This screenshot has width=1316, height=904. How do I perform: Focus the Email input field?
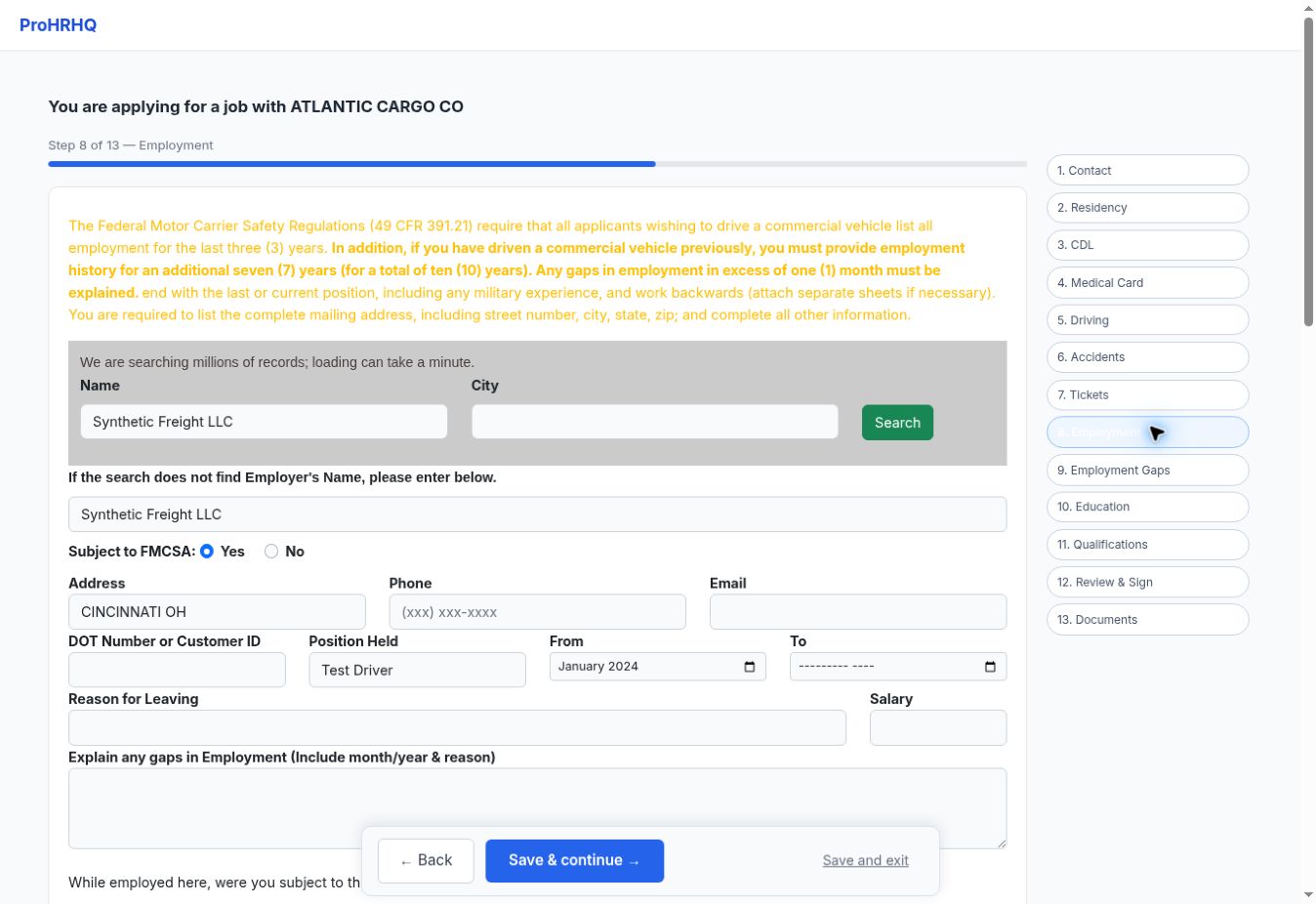pos(858,612)
